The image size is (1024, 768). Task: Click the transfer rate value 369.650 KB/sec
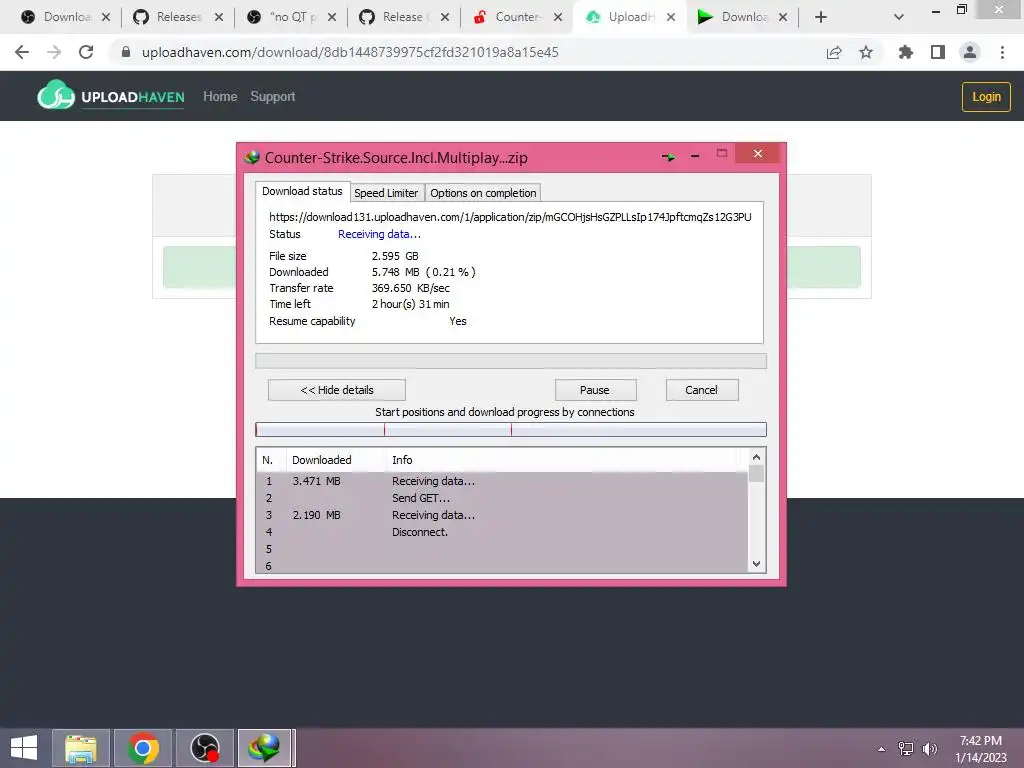411,288
